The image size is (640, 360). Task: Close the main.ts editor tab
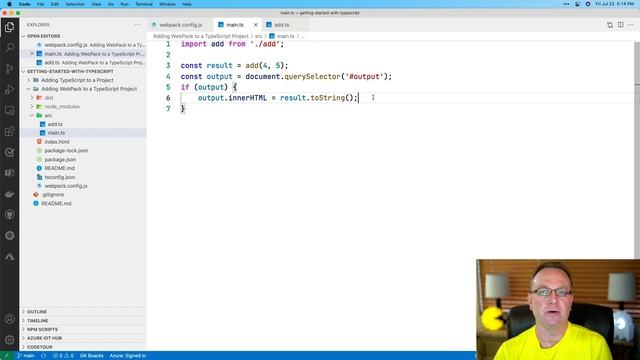[256, 25]
